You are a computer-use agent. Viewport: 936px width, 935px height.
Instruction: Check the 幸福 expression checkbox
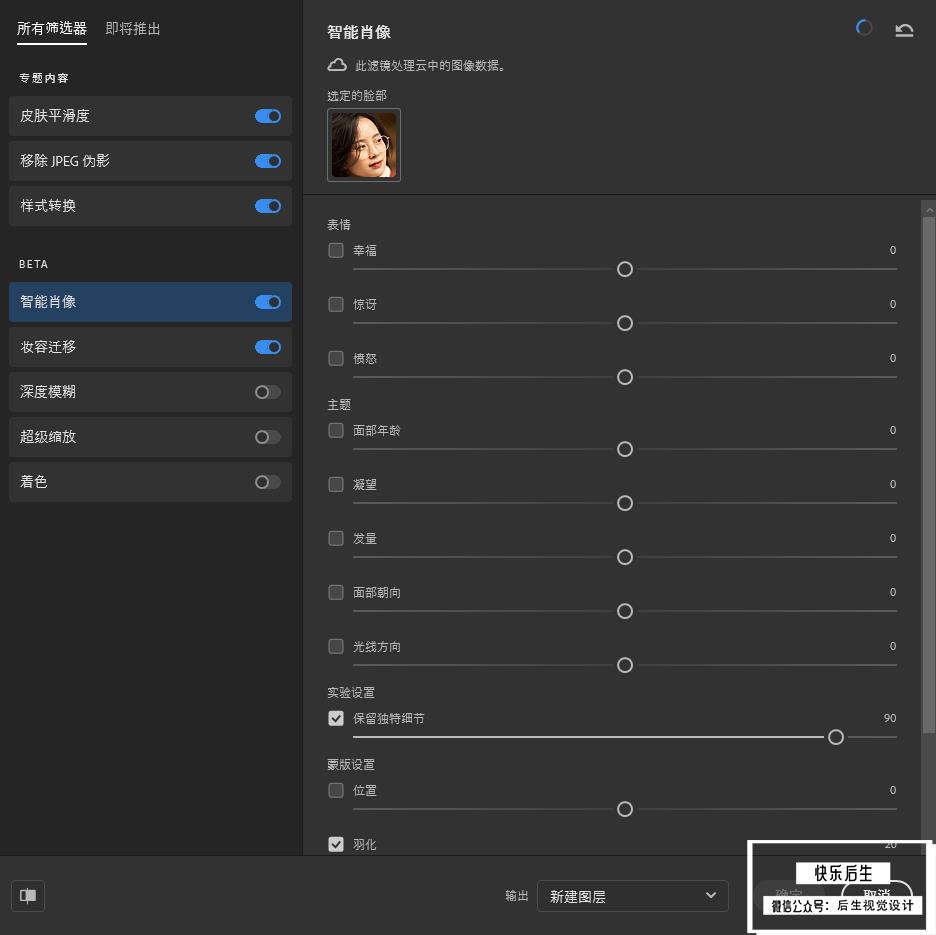(x=336, y=250)
